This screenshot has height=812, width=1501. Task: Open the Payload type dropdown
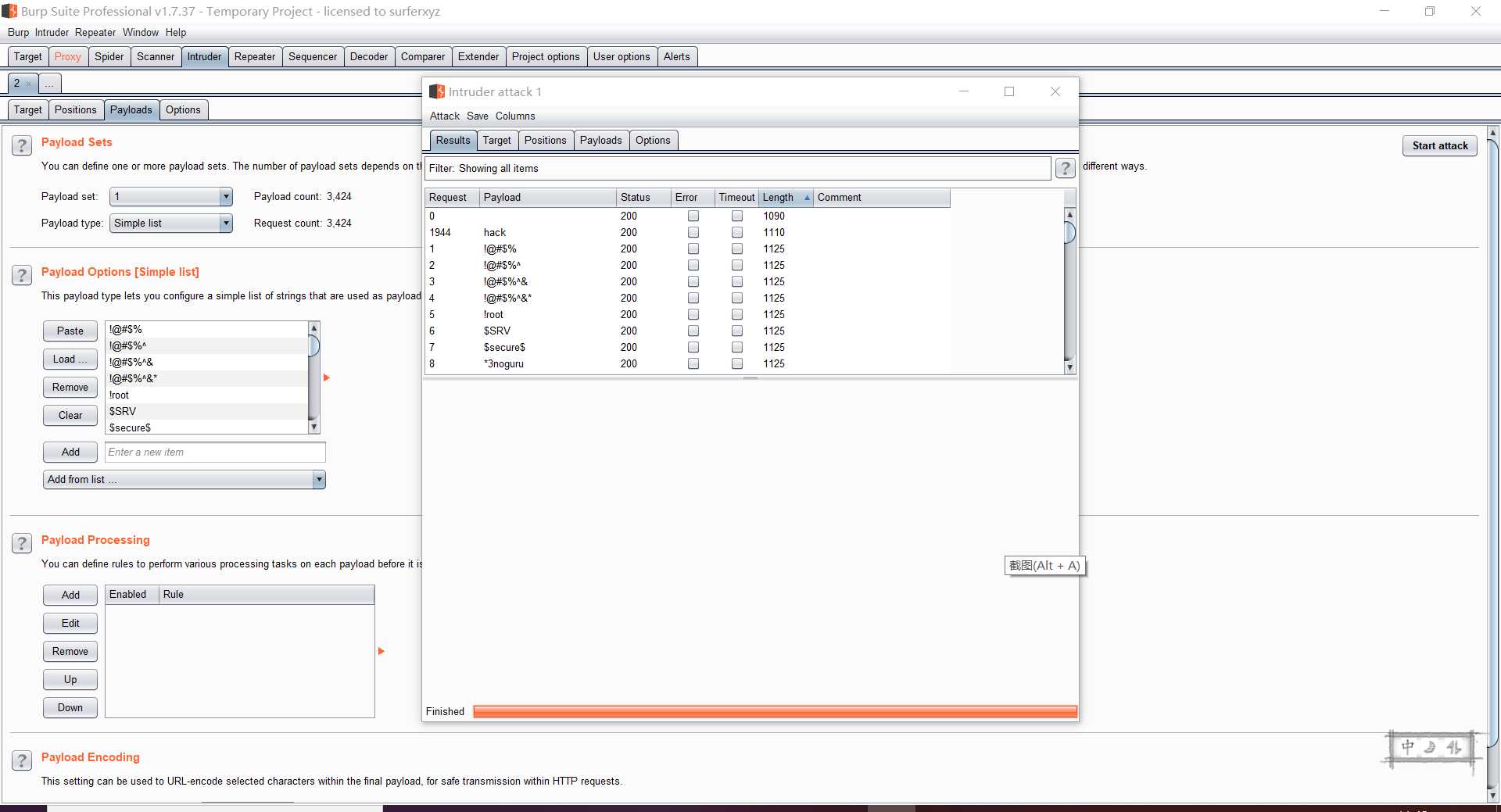(x=171, y=224)
